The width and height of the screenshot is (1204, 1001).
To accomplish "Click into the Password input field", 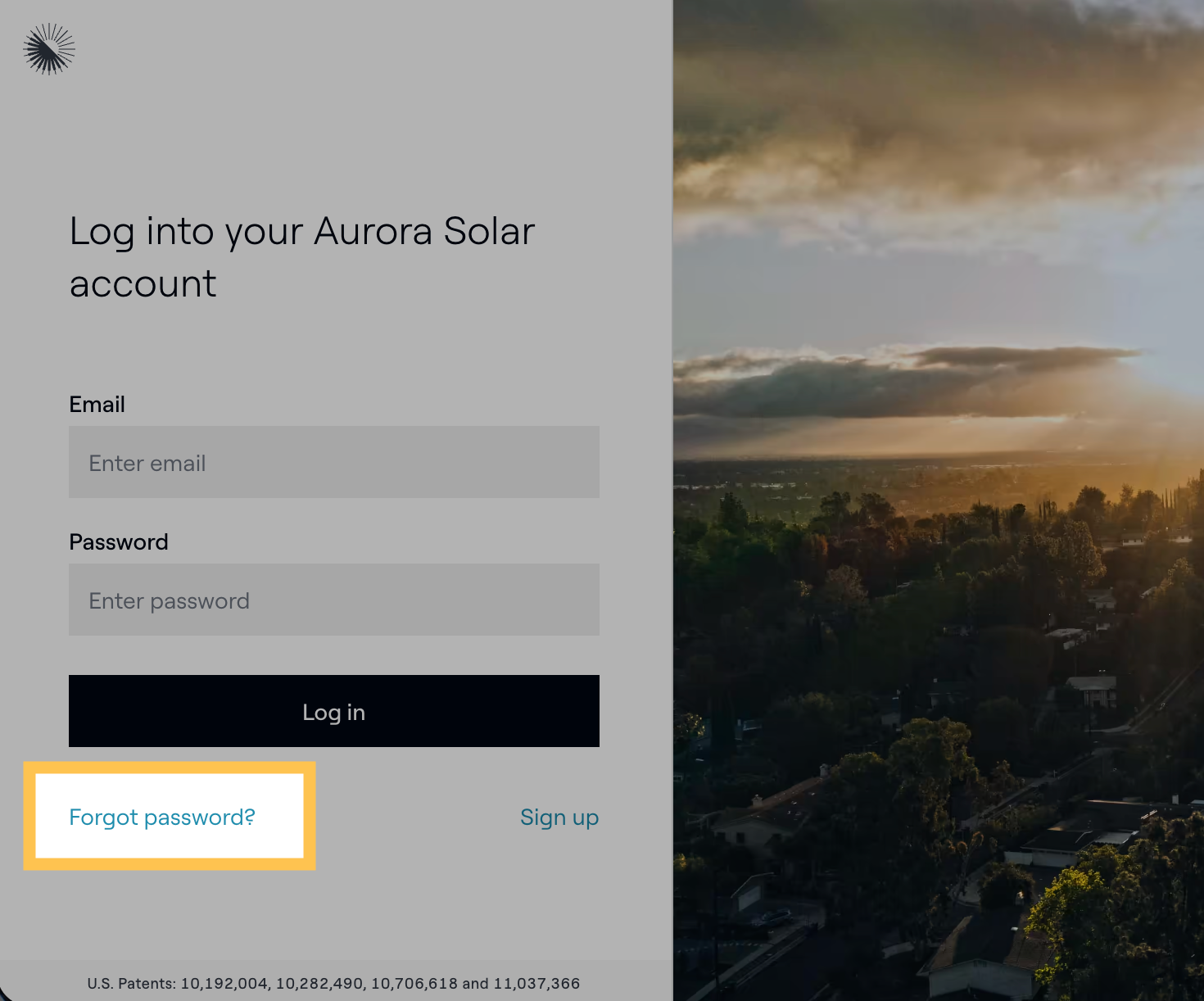I will [x=333, y=600].
